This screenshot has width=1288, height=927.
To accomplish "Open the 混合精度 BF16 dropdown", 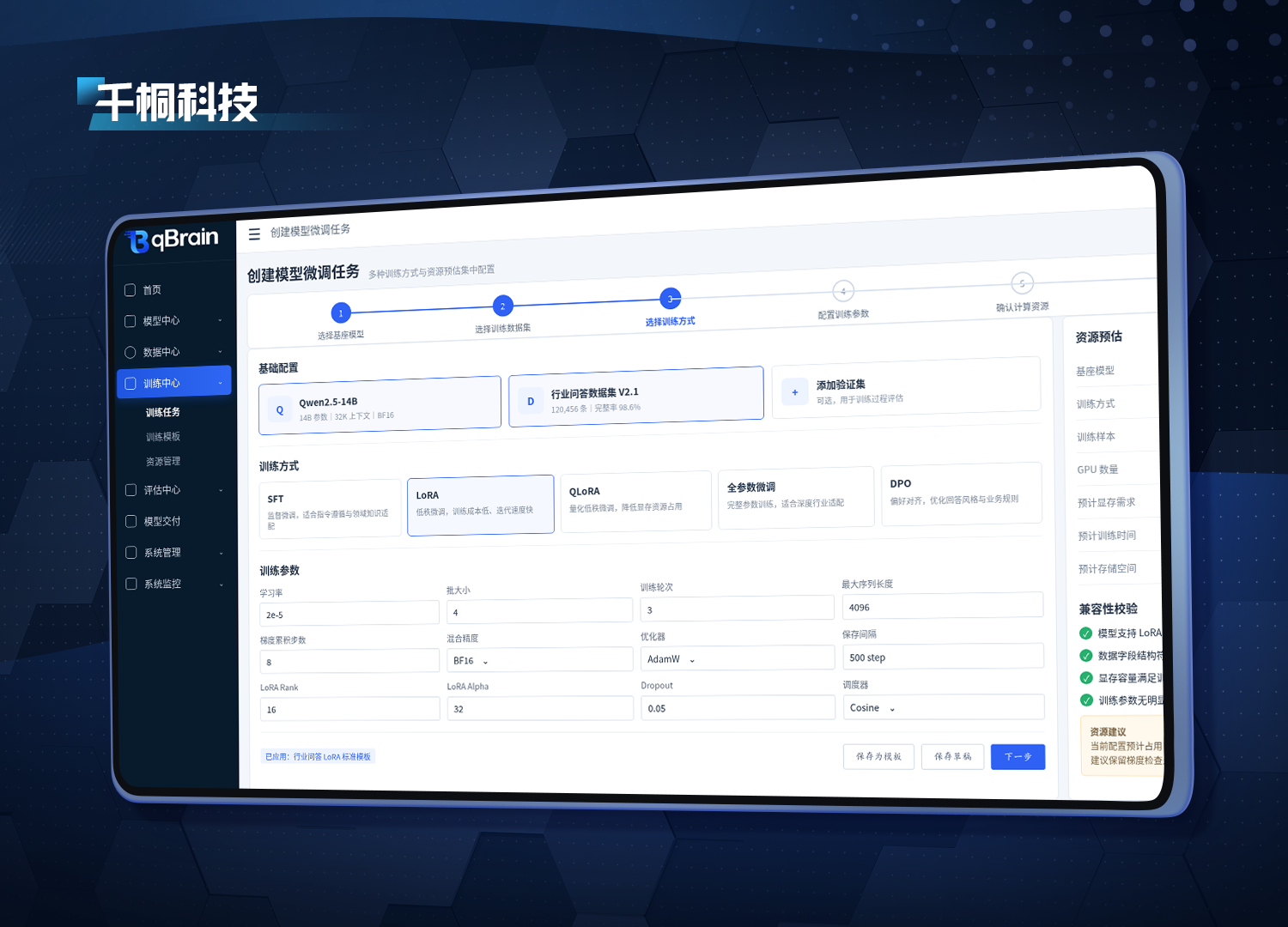I will pyautogui.click(x=540, y=660).
